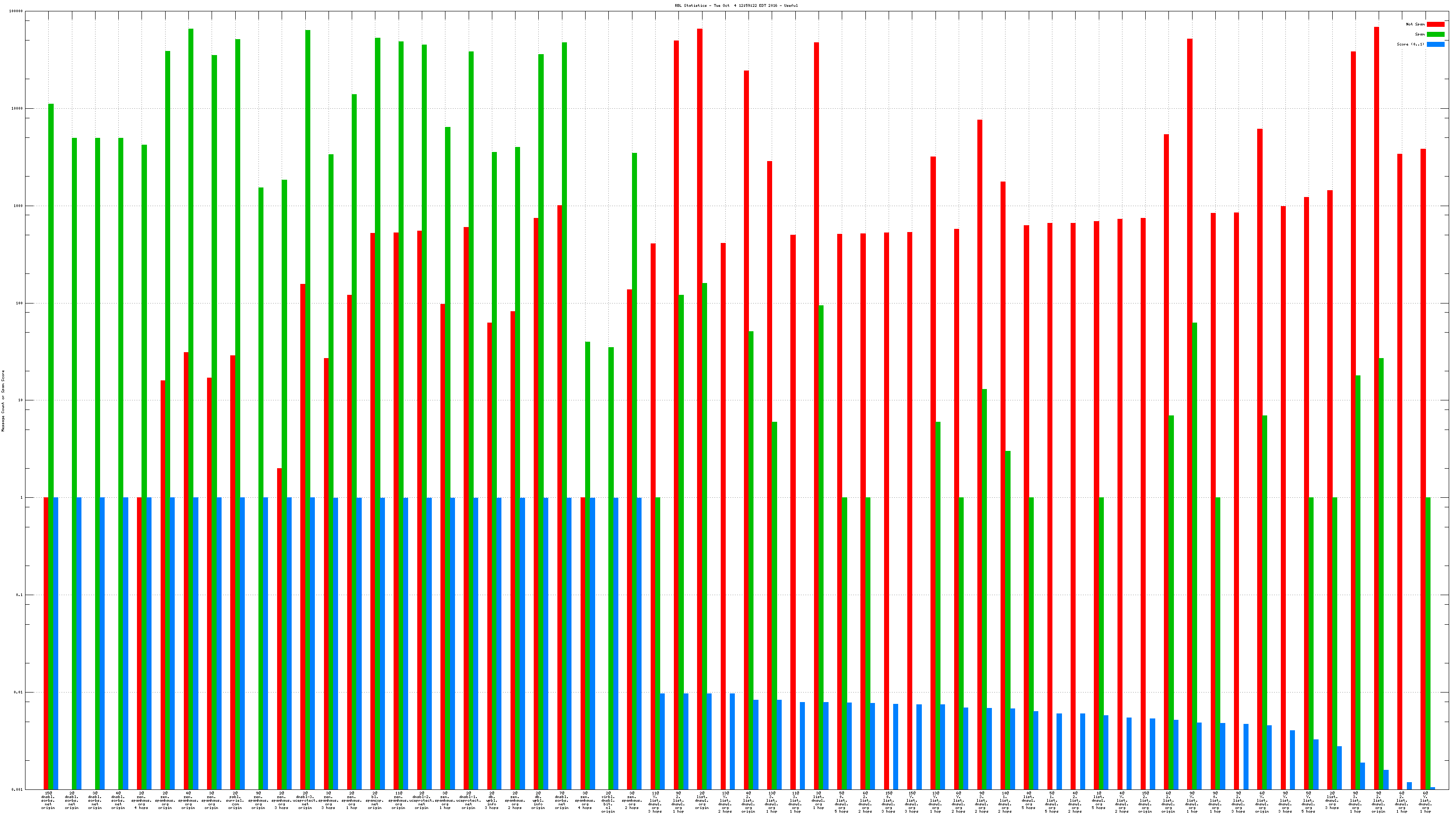Click the 100000 y-axis tick label
1456x819 pixels.
pos(16,11)
